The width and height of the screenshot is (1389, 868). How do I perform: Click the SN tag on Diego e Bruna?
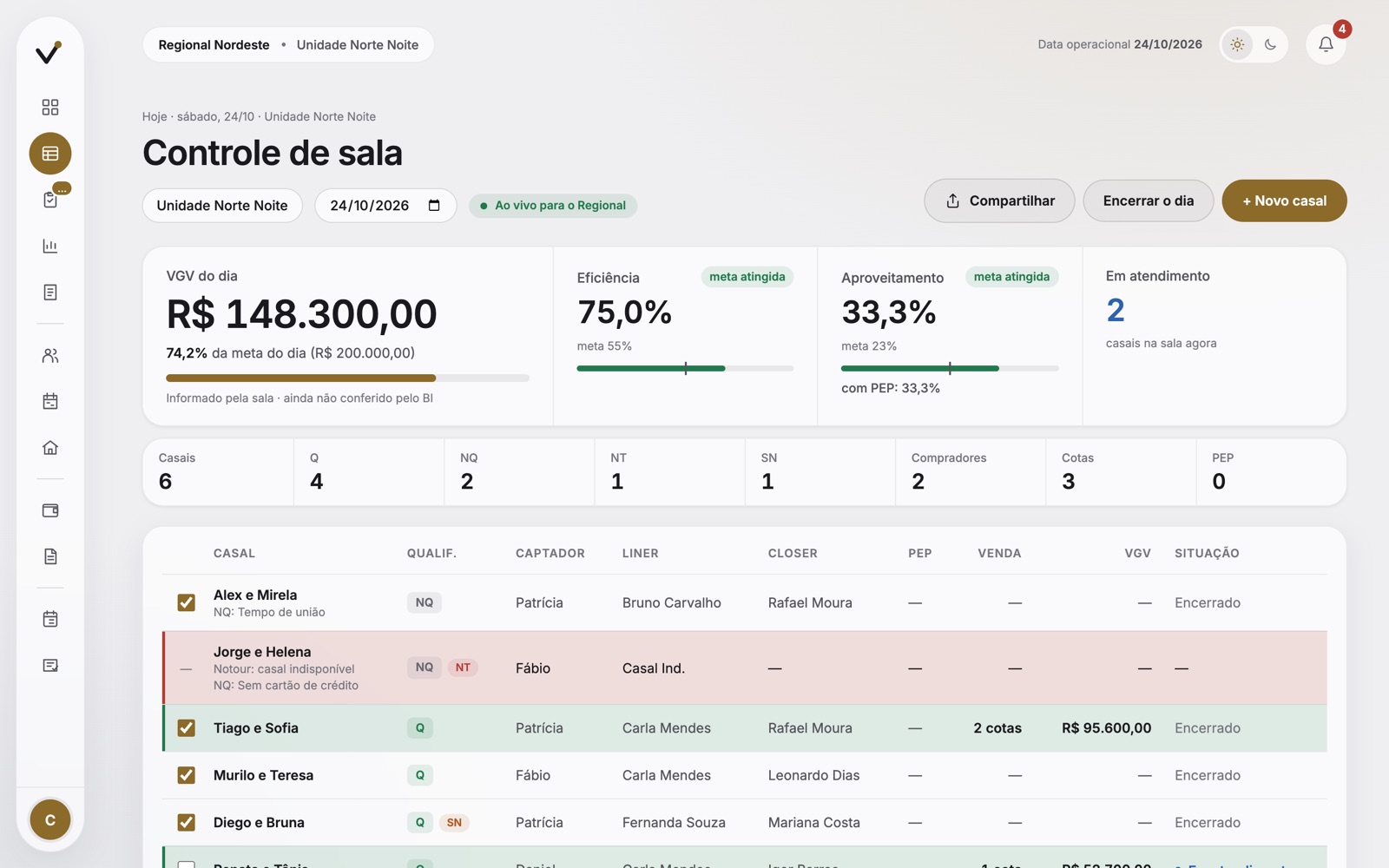tap(454, 822)
